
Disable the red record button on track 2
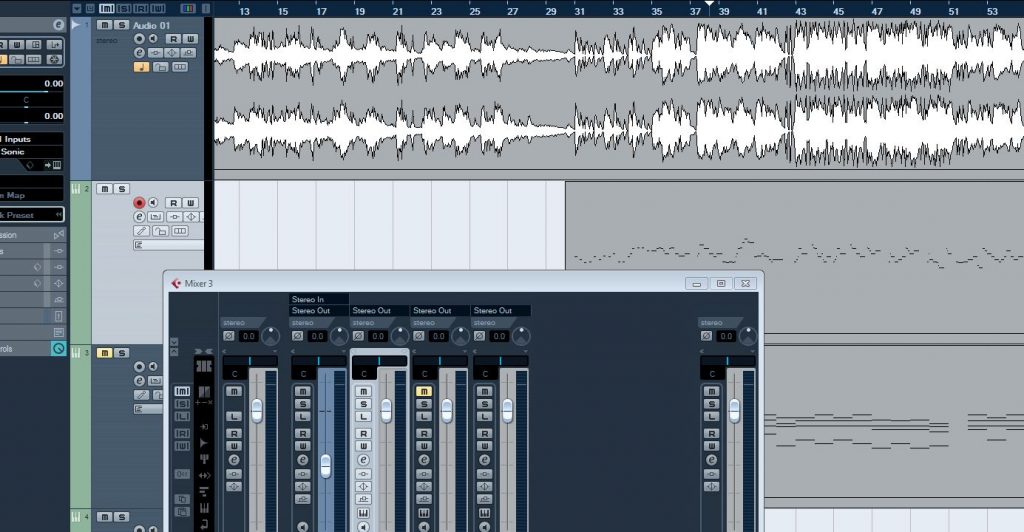pyautogui.click(x=139, y=203)
